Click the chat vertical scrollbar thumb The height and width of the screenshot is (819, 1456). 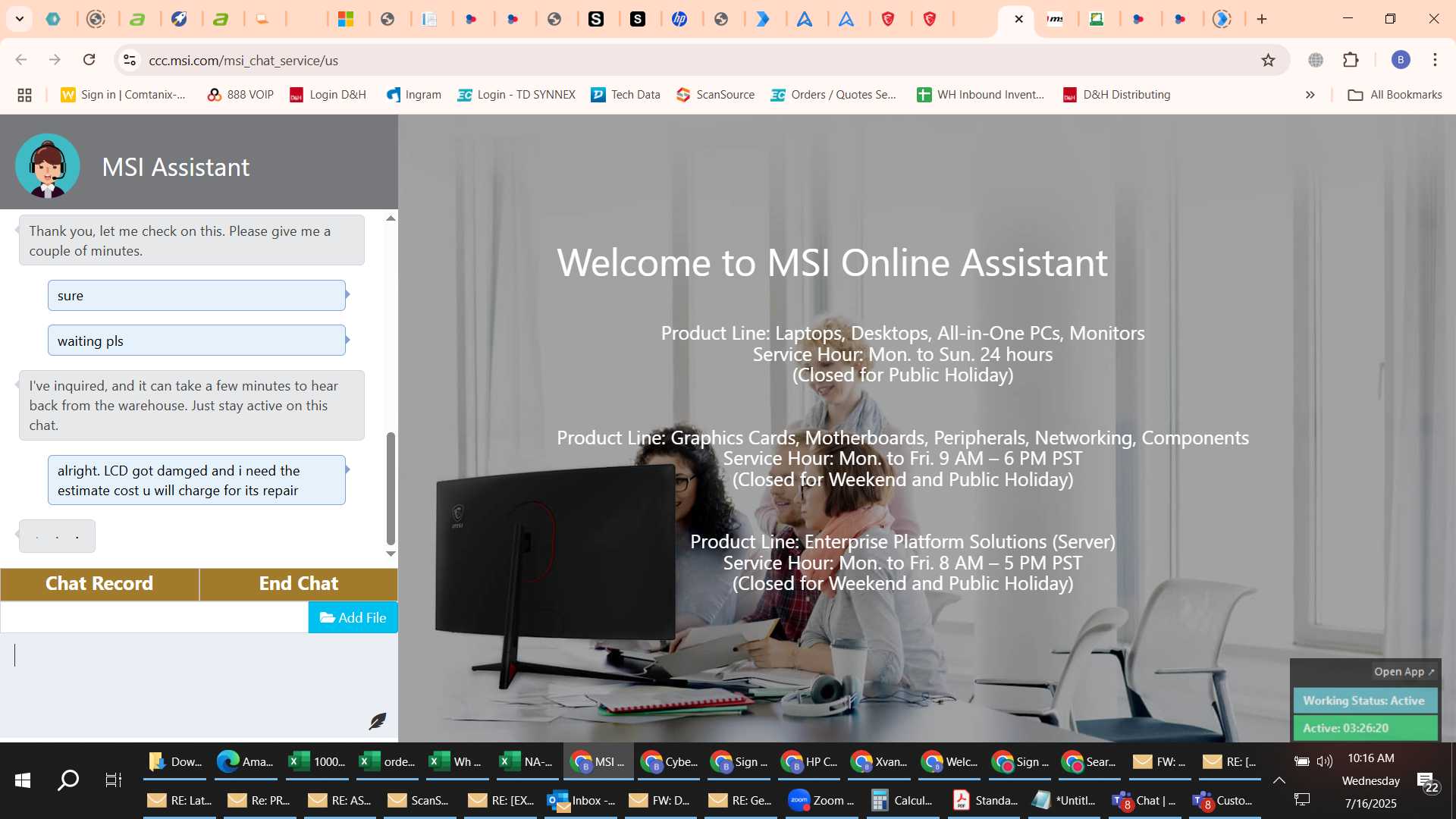[x=391, y=488]
